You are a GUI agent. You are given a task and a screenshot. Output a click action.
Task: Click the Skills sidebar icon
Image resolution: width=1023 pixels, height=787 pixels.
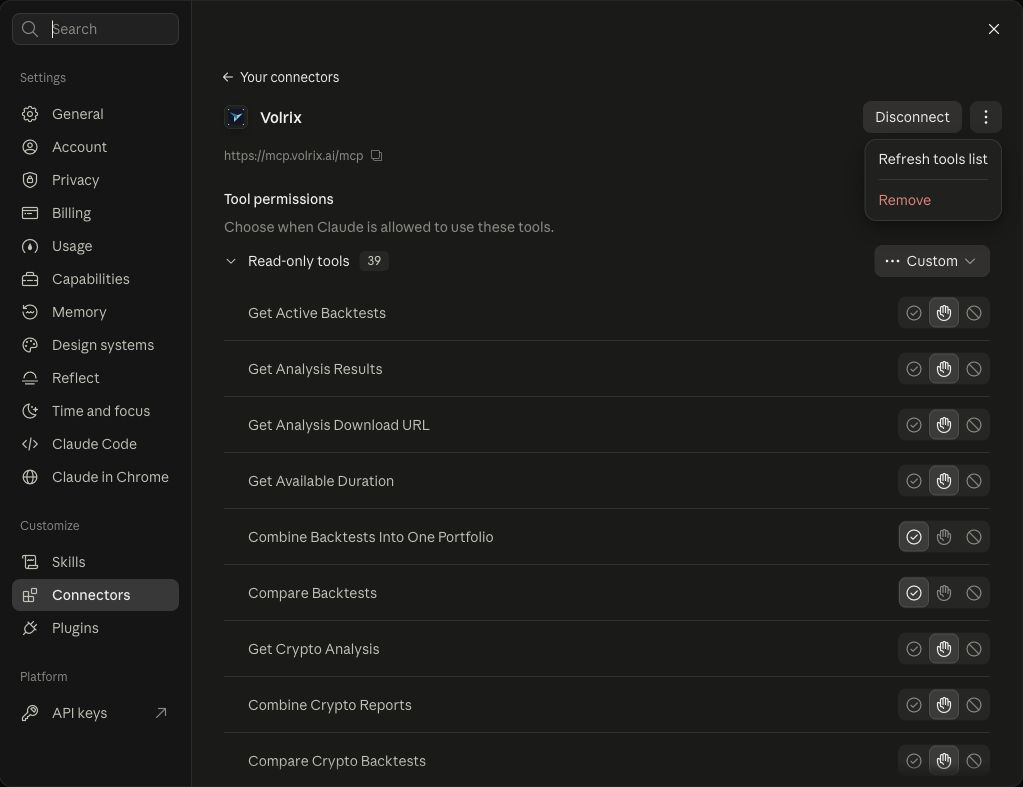(x=30, y=562)
